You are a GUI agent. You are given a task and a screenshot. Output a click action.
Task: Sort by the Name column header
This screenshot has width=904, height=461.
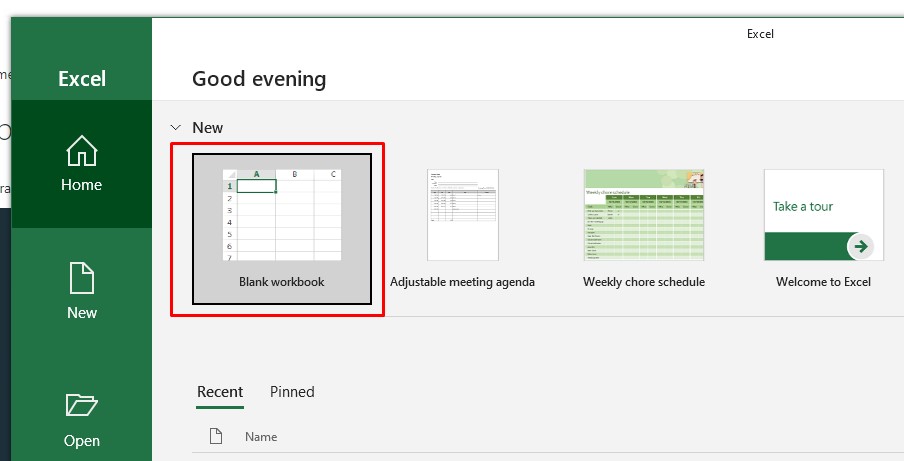click(261, 437)
